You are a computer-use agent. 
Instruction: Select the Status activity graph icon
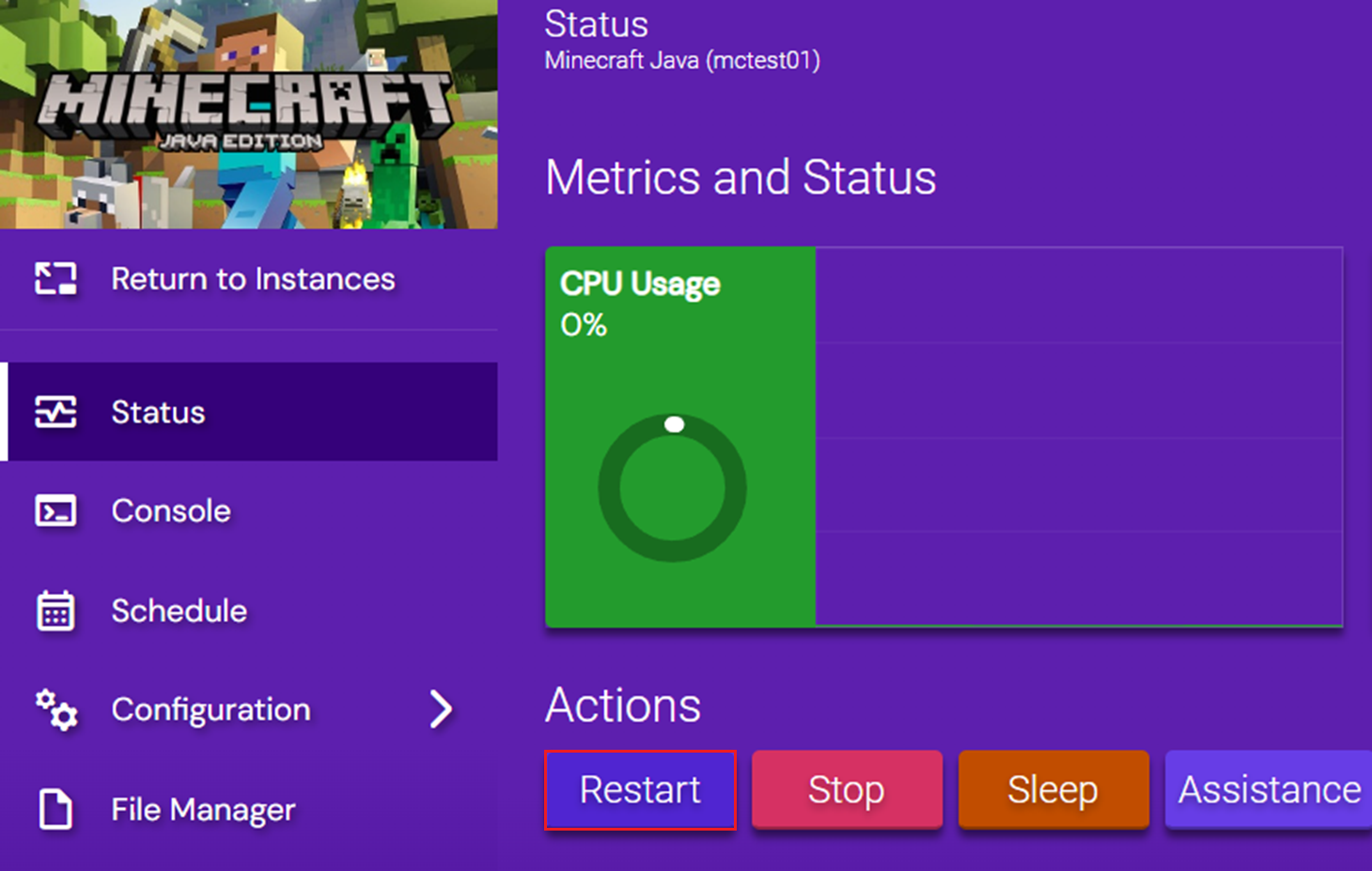pos(55,412)
